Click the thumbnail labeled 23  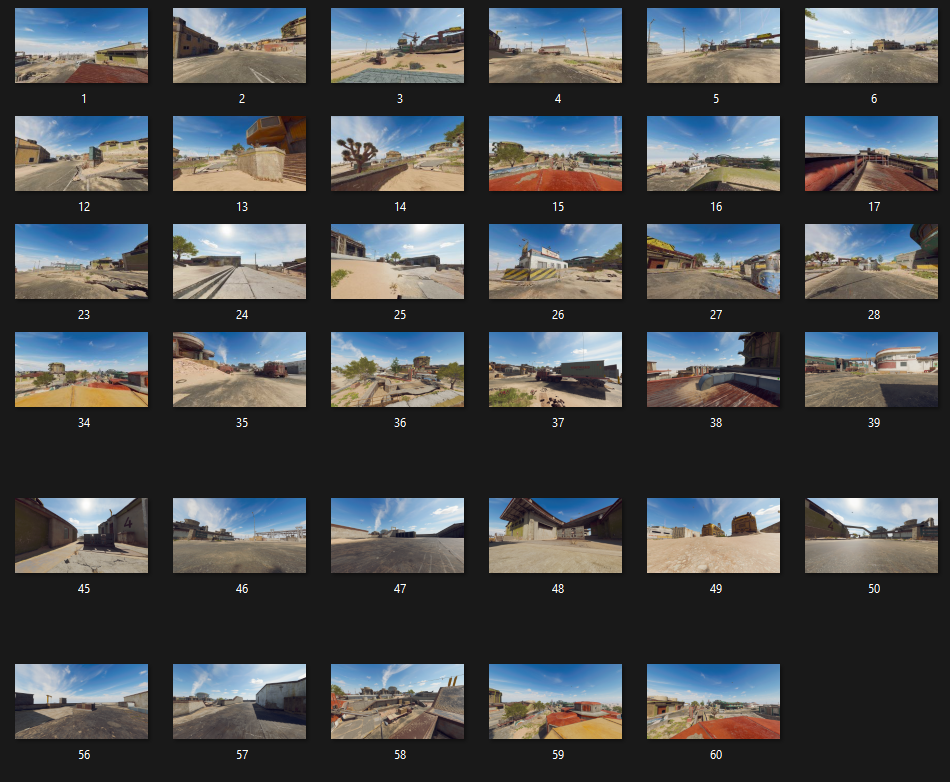tap(81, 262)
